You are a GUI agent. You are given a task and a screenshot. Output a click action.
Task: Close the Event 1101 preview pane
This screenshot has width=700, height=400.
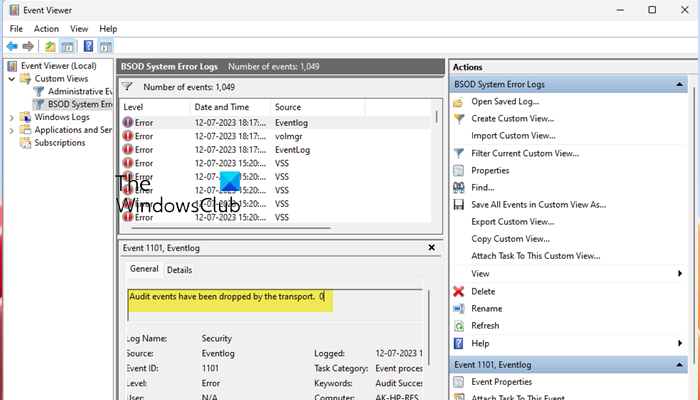(x=431, y=246)
